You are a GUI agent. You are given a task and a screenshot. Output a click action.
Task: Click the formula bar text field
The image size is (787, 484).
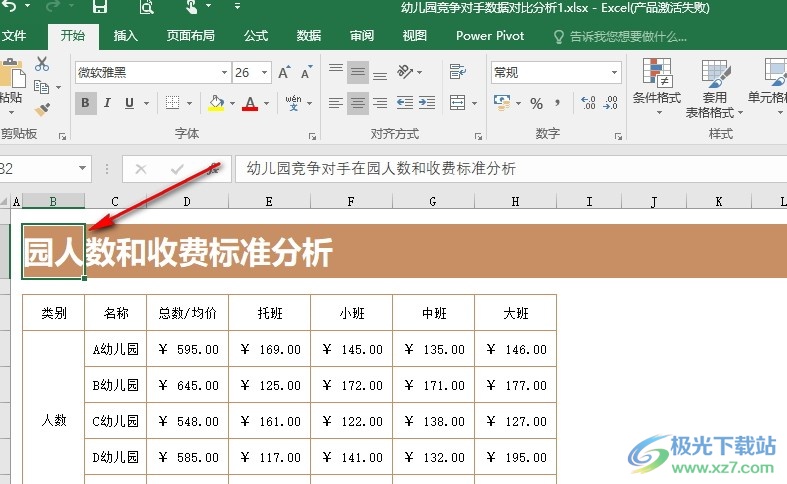click(500, 169)
